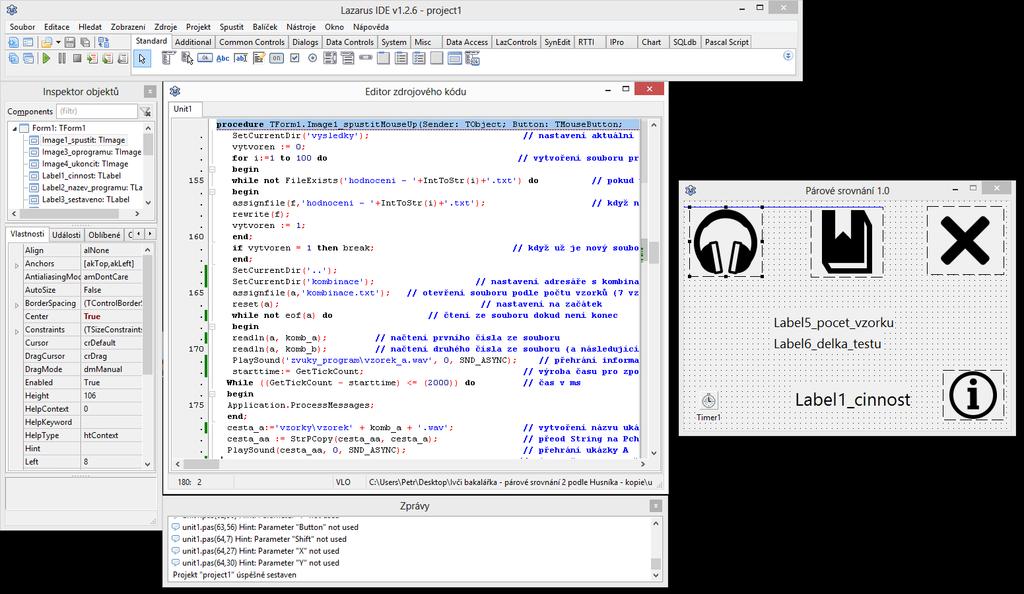Image resolution: width=1024 pixels, height=594 pixels.
Task: Open the Nástroje menu
Action: [x=300, y=27]
